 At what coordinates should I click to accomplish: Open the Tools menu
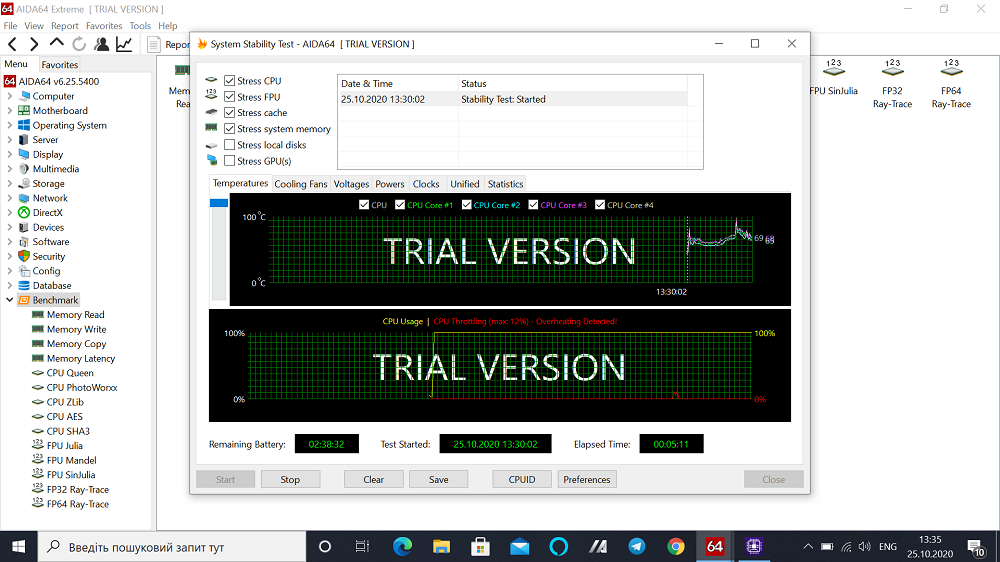140,26
